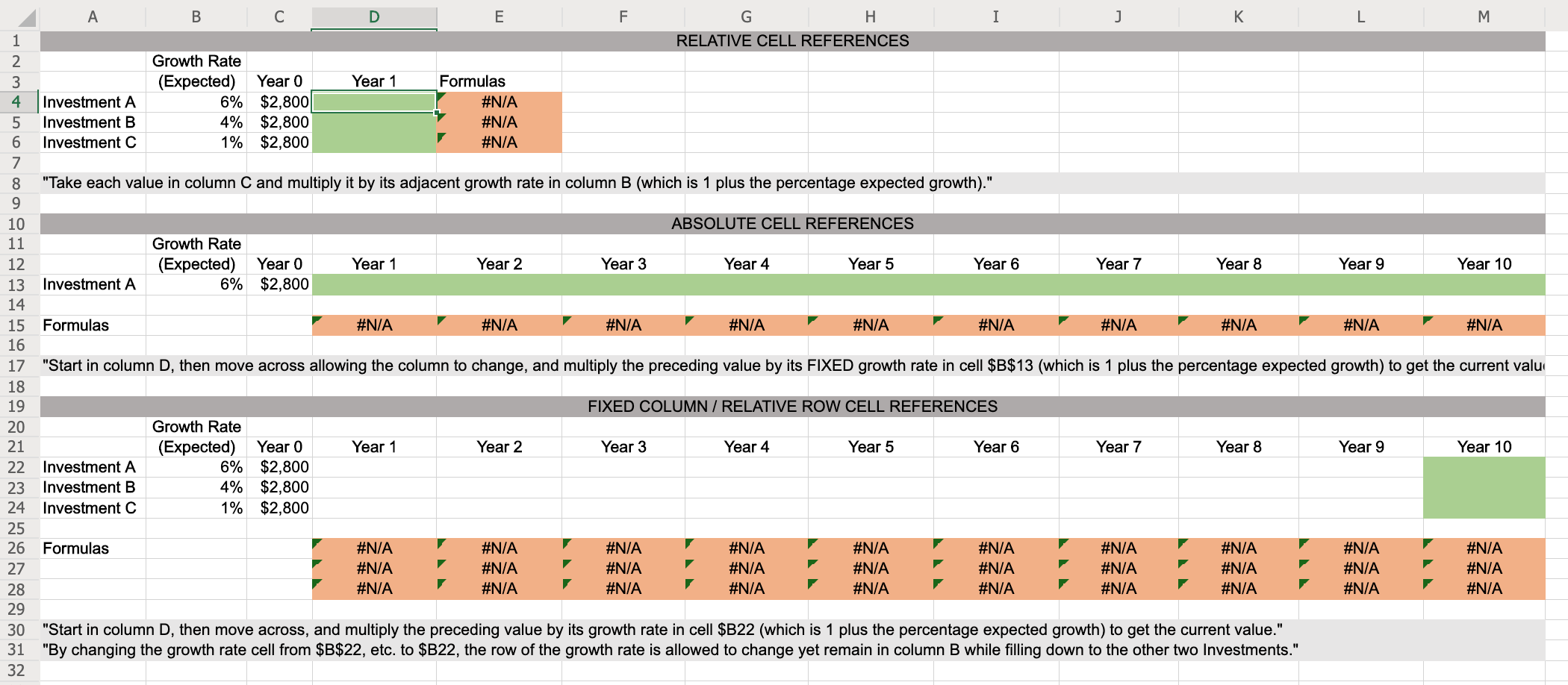The image size is (1568, 685).
Task: Click Year 0 header in row 21
Action: pos(279,447)
